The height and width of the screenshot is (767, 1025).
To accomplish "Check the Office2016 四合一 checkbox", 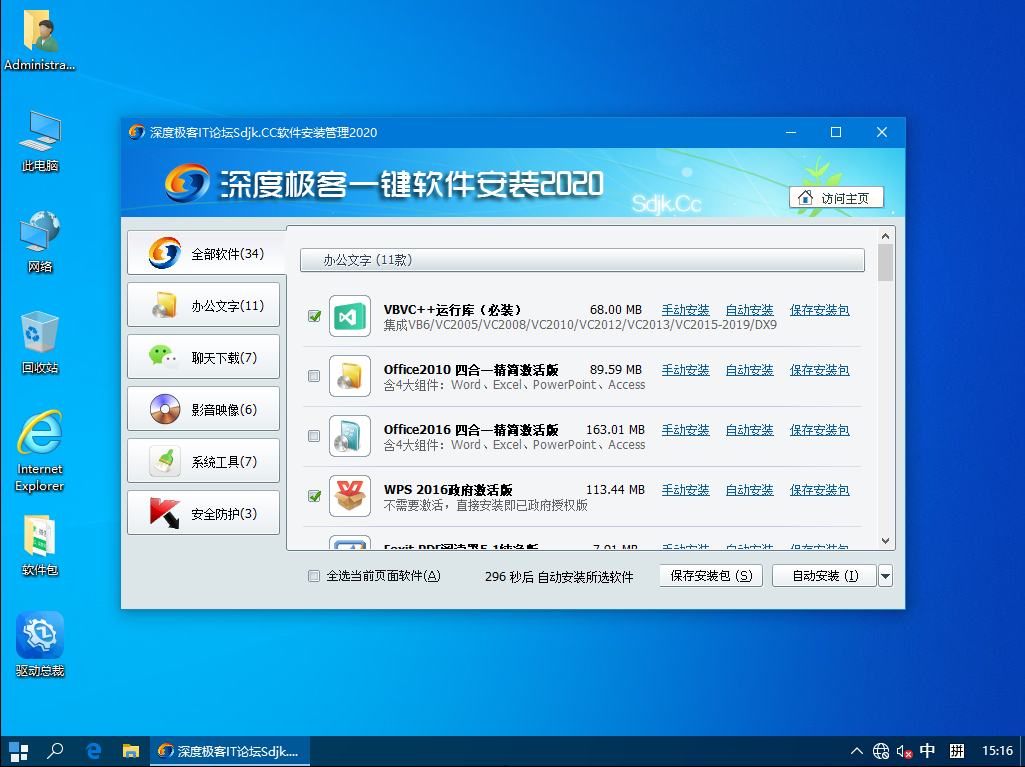I will point(314,436).
